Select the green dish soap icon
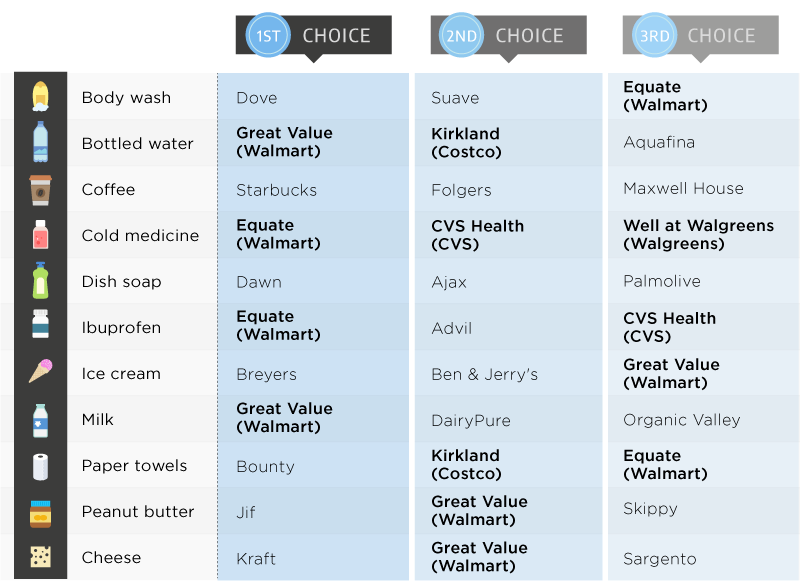This screenshot has width=800, height=585. [x=40, y=281]
